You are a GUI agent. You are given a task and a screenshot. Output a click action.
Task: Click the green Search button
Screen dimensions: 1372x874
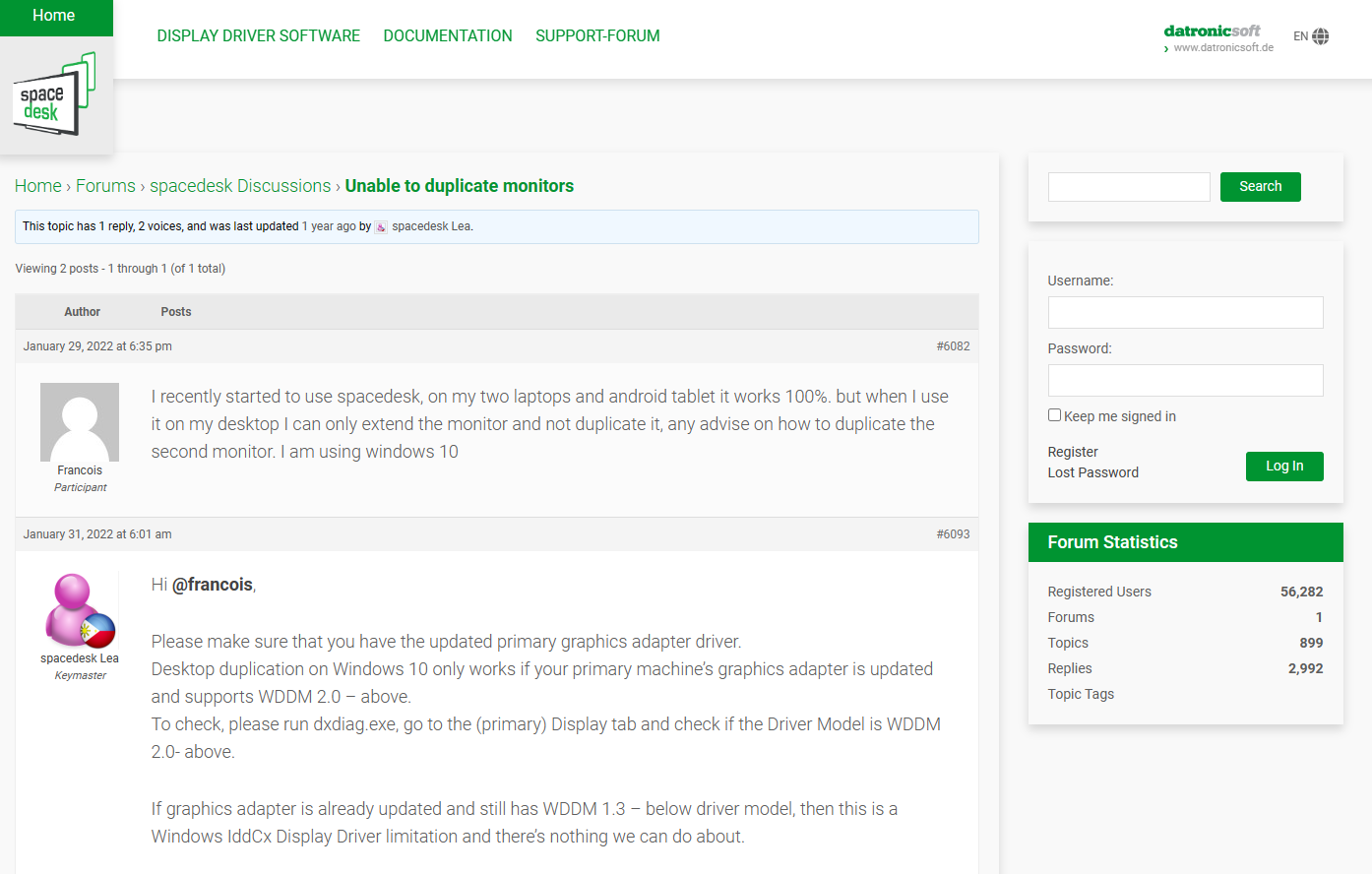(1260, 187)
